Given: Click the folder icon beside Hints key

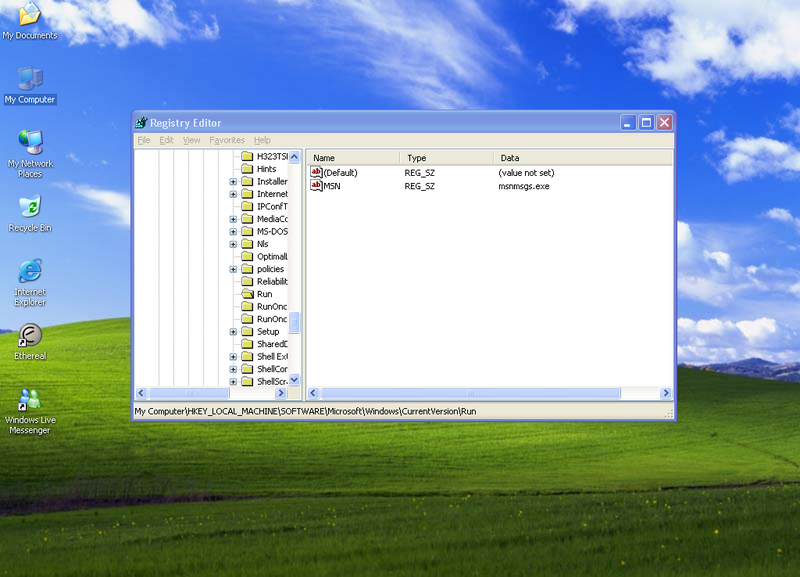Looking at the screenshot, I should point(247,169).
